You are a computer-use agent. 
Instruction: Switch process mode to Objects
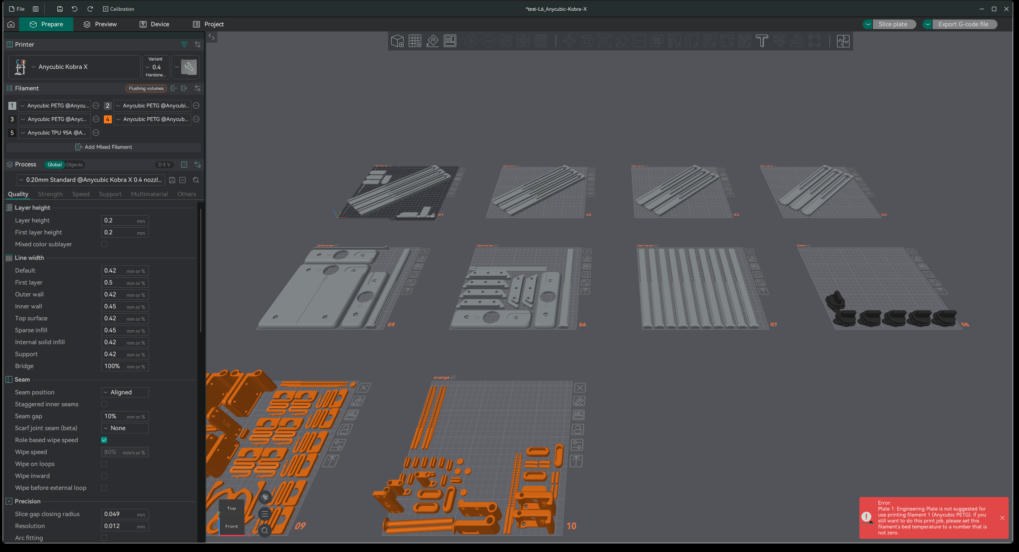tap(75, 164)
